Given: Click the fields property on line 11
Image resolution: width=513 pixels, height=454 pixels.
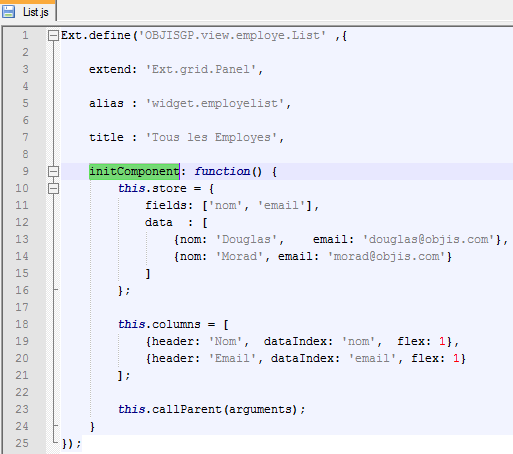Looking at the screenshot, I should coord(166,205).
